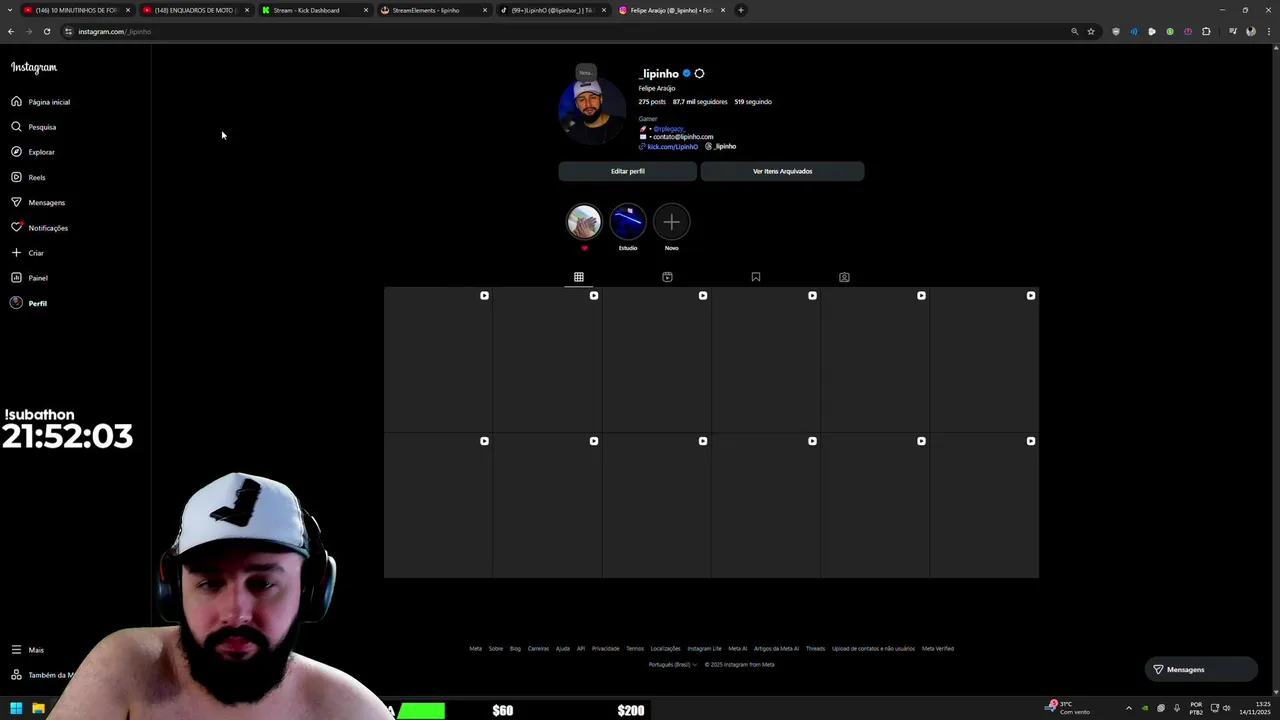
Task: Click the 275 posts count
Action: [652, 102]
